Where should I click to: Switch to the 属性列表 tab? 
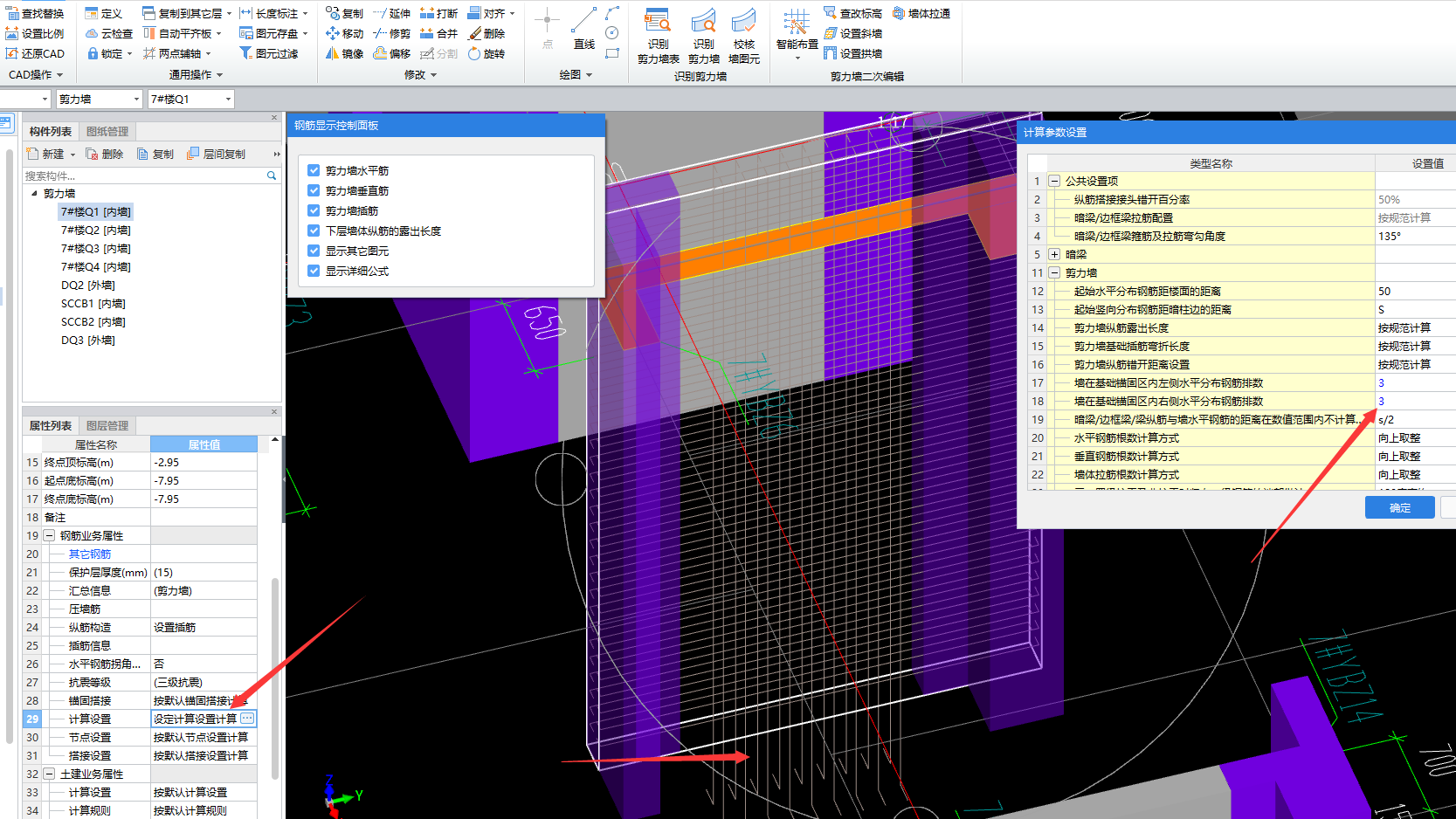[51, 425]
